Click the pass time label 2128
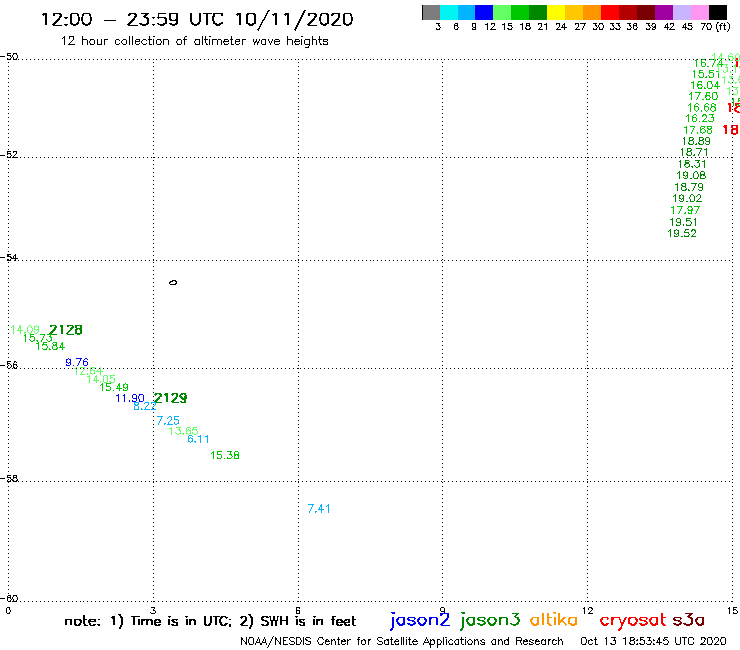Image resolution: width=740 pixels, height=650 pixels. [x=66, y=330]
